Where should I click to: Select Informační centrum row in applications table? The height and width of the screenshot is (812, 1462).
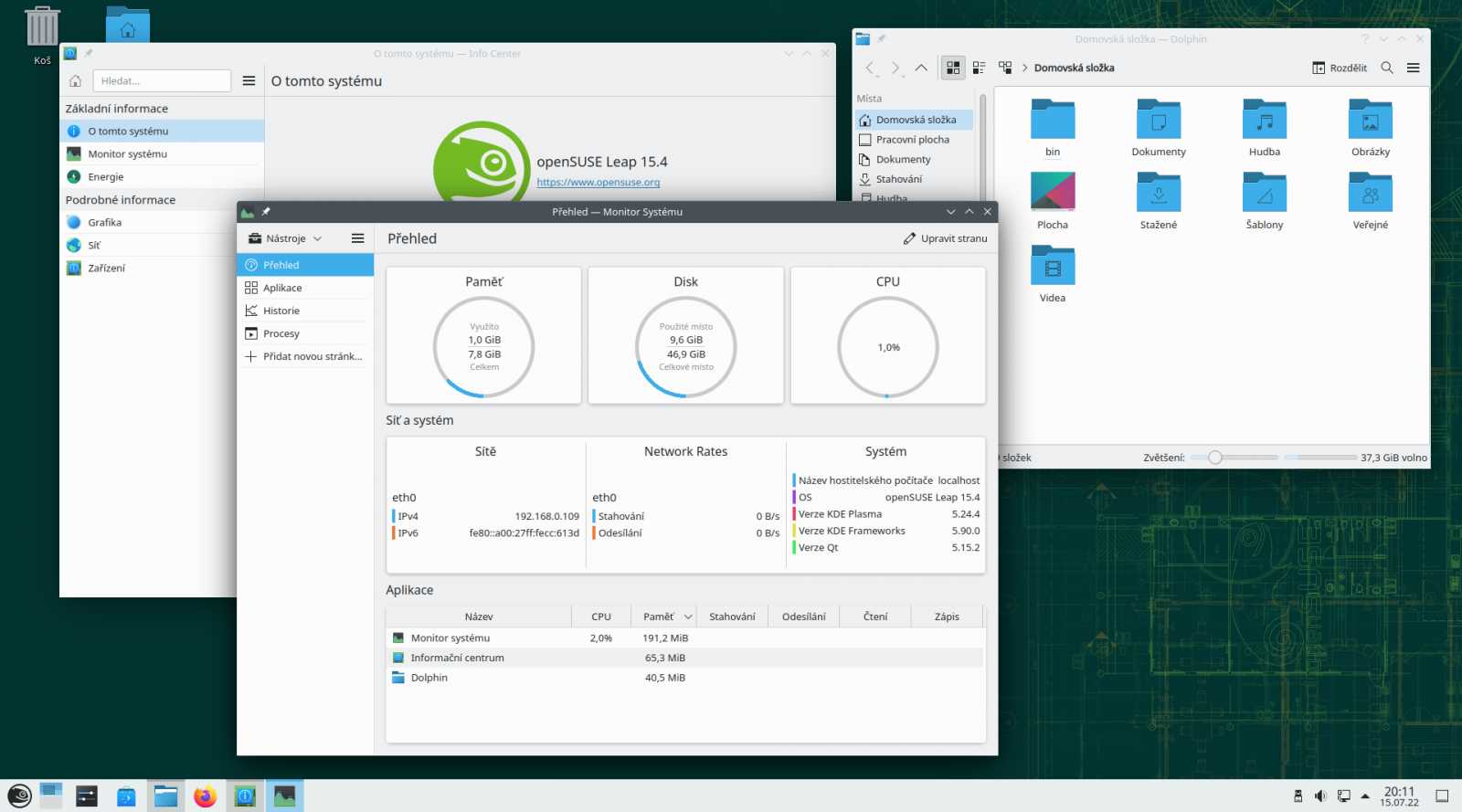685,658
